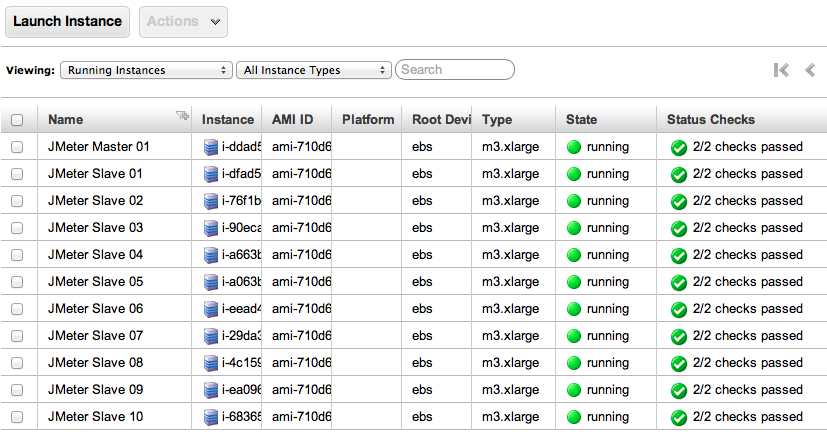Viewport: 827px width, 440px height.
Task: Click the instance icon for JMeter Slave 05
Action: tap(211, 282)
